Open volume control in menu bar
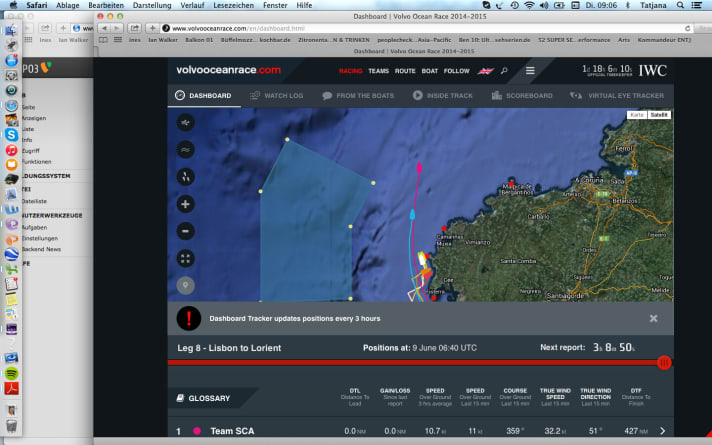 pos(544,5)
